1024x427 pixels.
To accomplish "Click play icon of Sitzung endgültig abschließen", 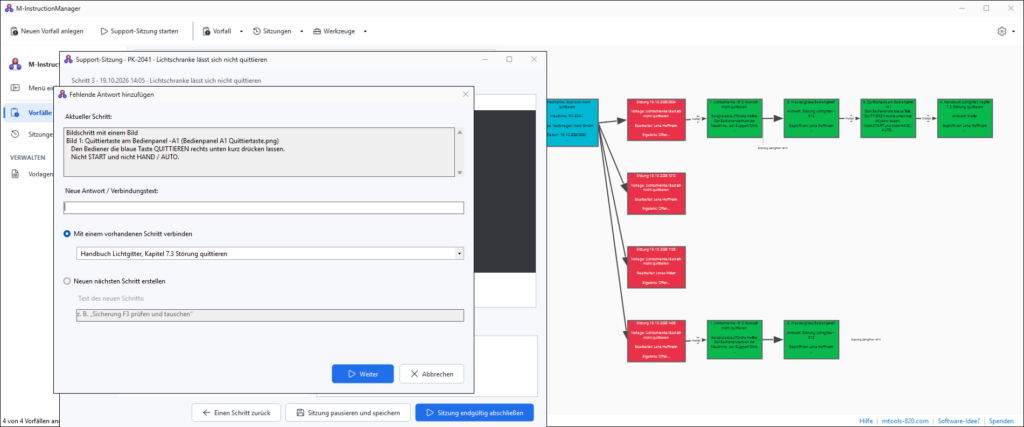I will [x=429, y=413].
